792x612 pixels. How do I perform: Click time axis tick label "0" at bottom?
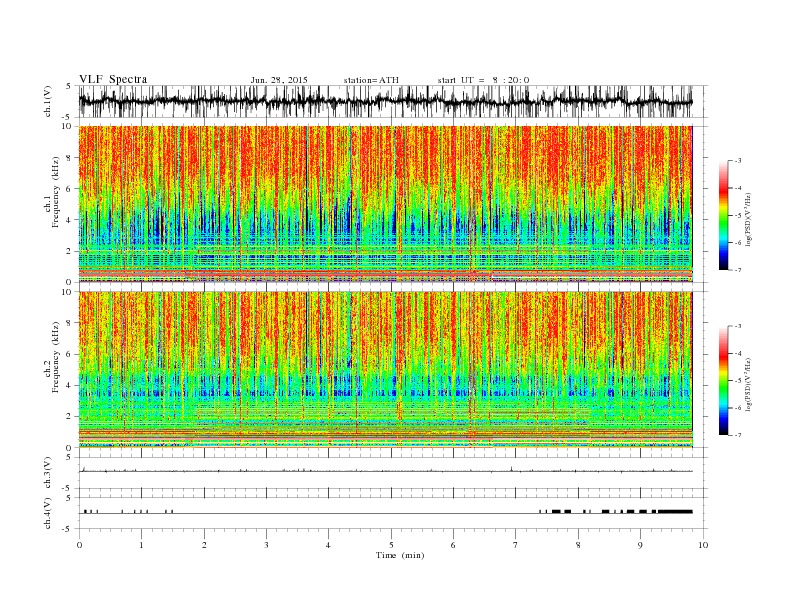click(79, 545)
